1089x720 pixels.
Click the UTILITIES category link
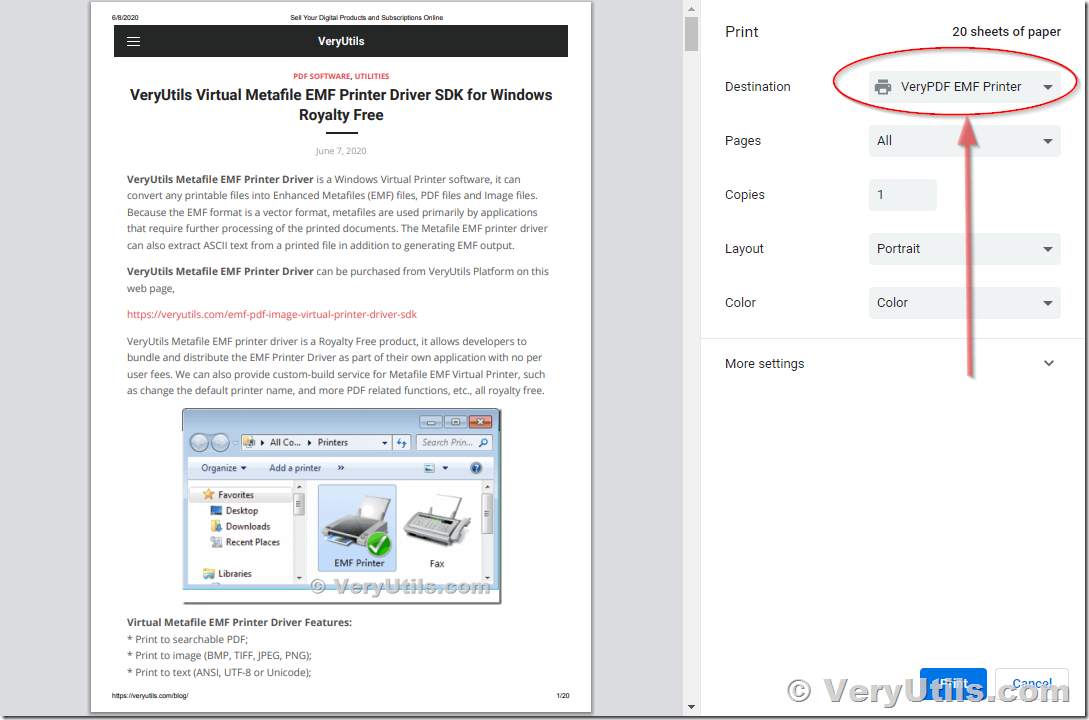point(372,76)
